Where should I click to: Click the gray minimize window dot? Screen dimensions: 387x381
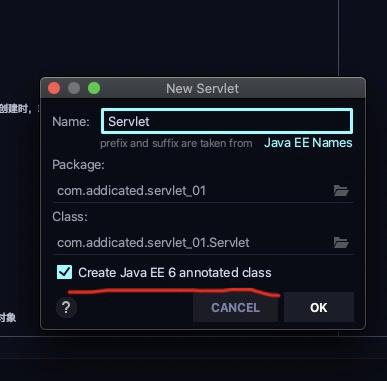(74, 88)
